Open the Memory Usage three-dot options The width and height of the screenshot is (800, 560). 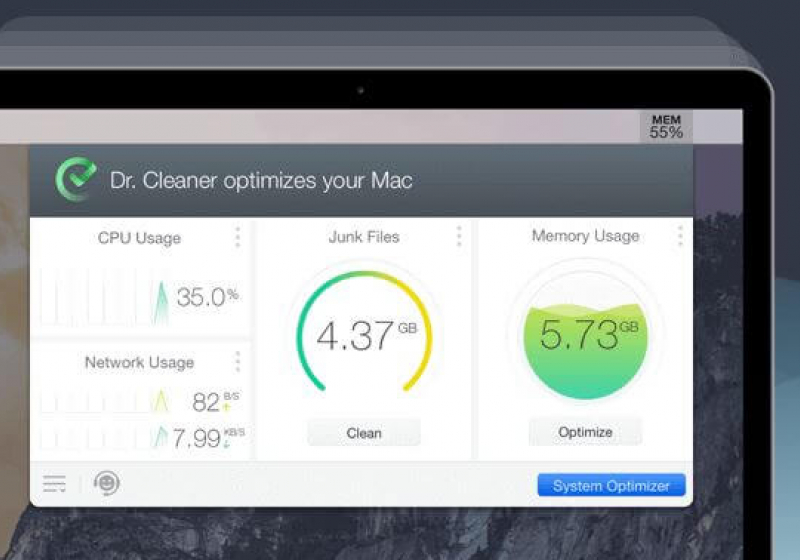click(x=680, y=237)
